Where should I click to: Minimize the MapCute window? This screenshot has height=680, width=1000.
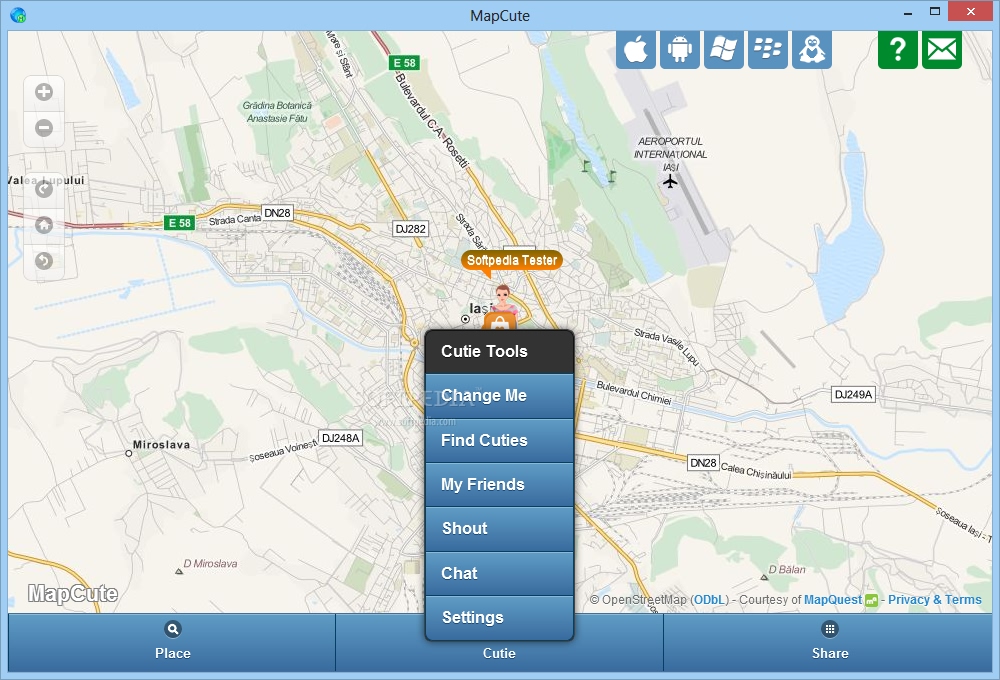[x=908, y=12]
